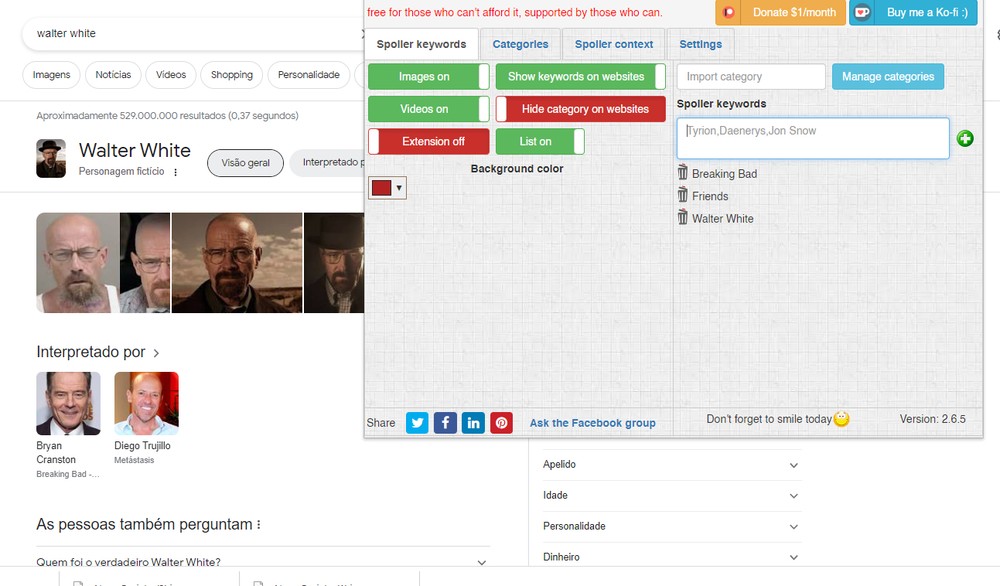The height and width of the screenshot is (586, 1000).
Task: Open the Spoiler context tab
Action: click(614, 44)
